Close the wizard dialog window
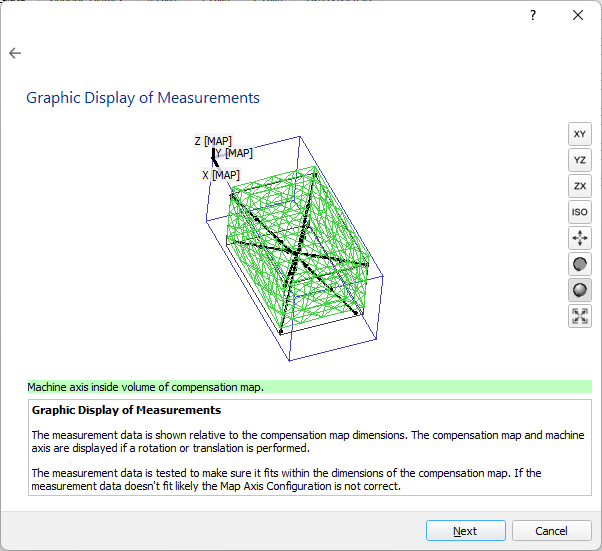The image size is (602, 551). 578,15
